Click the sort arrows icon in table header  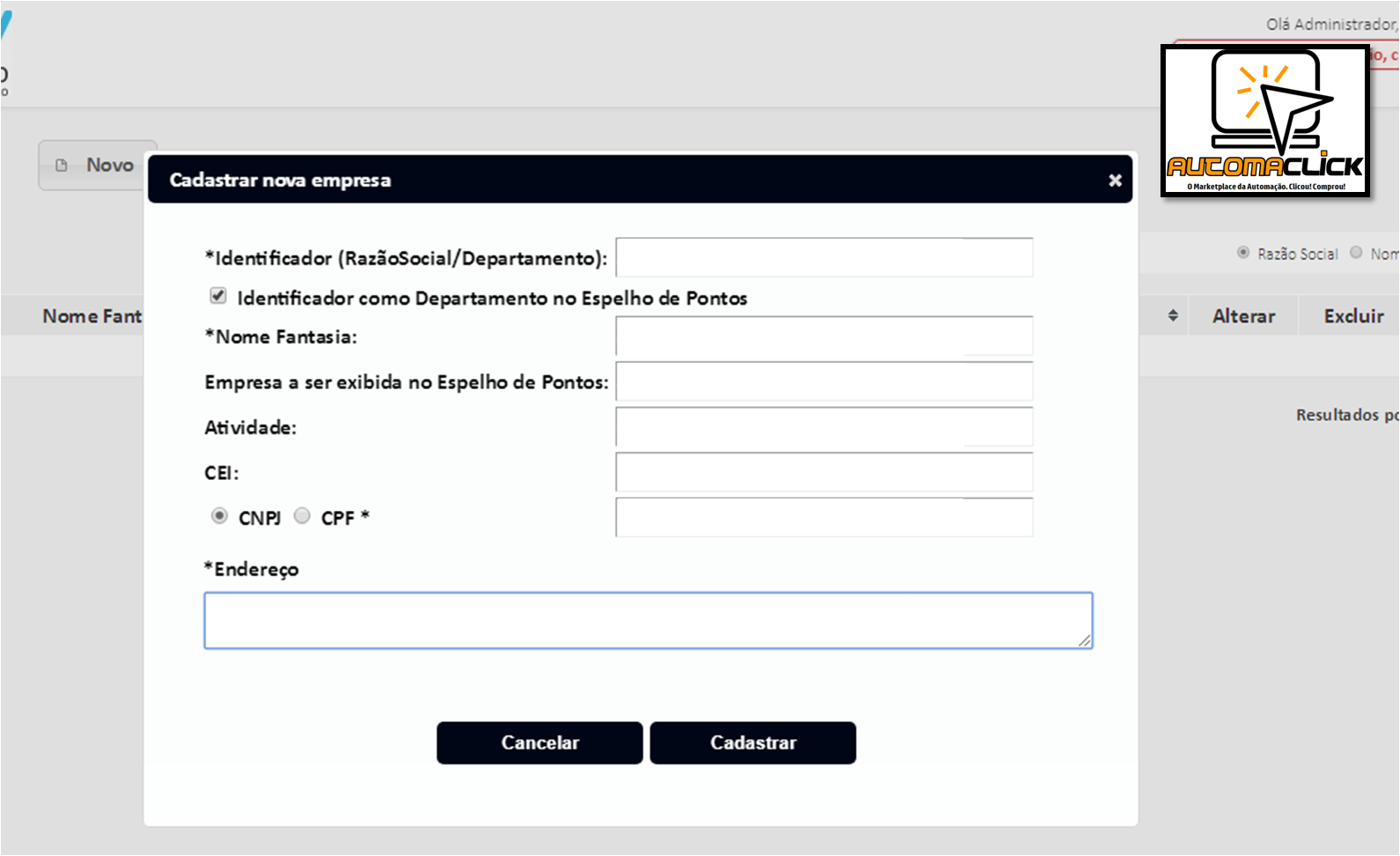pos(1173,315)
